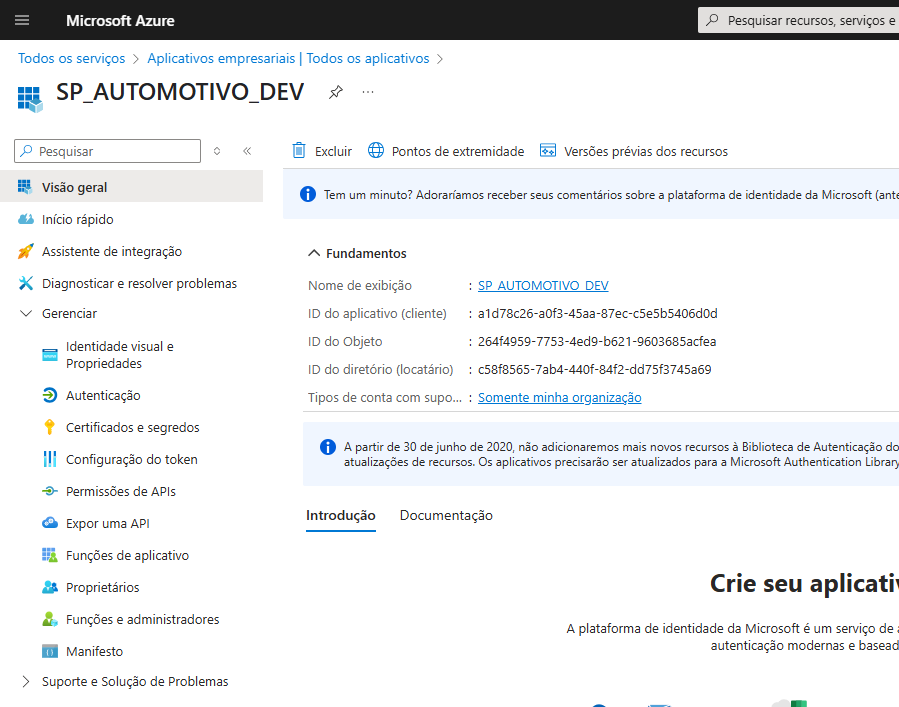Open Somente minha organização link

560,397
